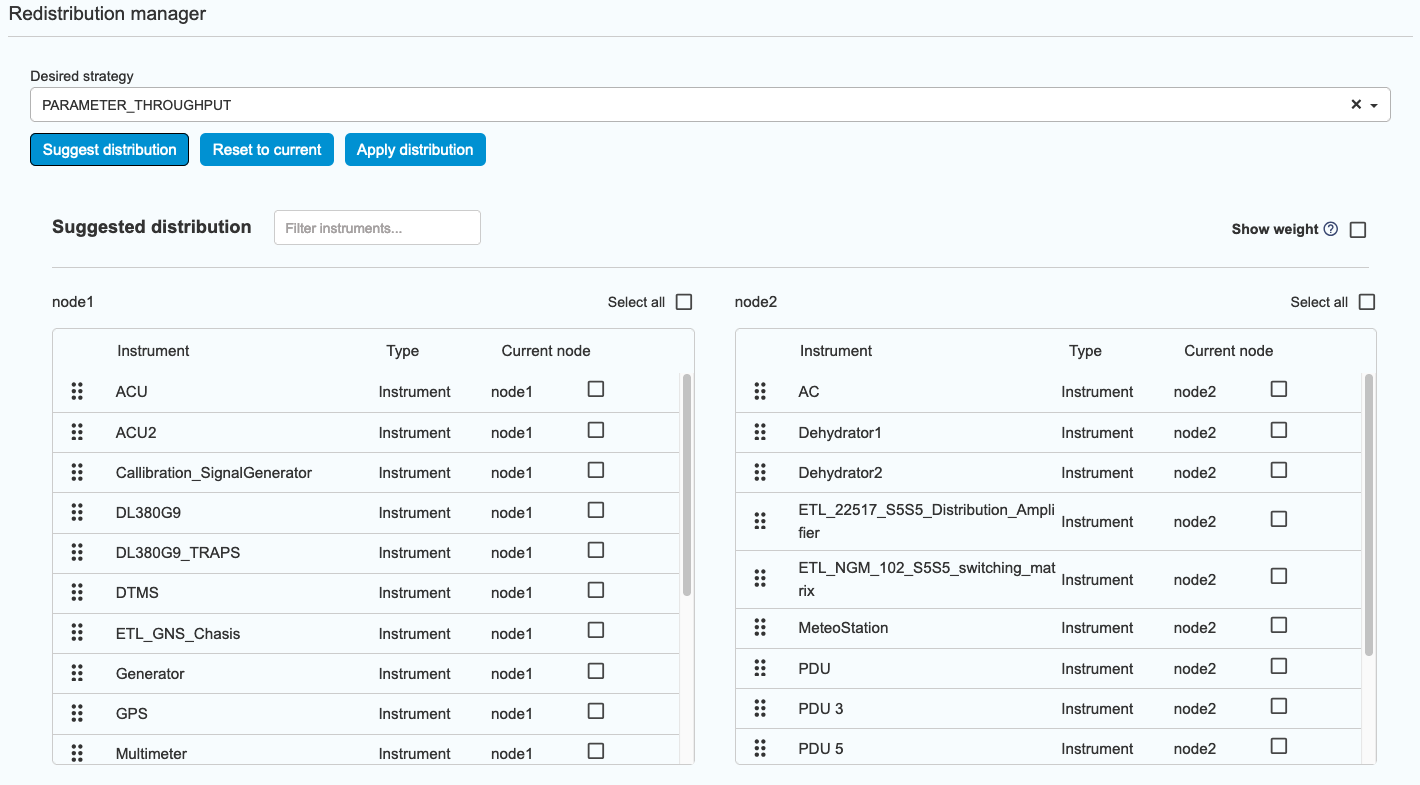Enable the Show weight checkbox
The height and width of the screenshot is (785, 1420).
[x=1358, y=230]
